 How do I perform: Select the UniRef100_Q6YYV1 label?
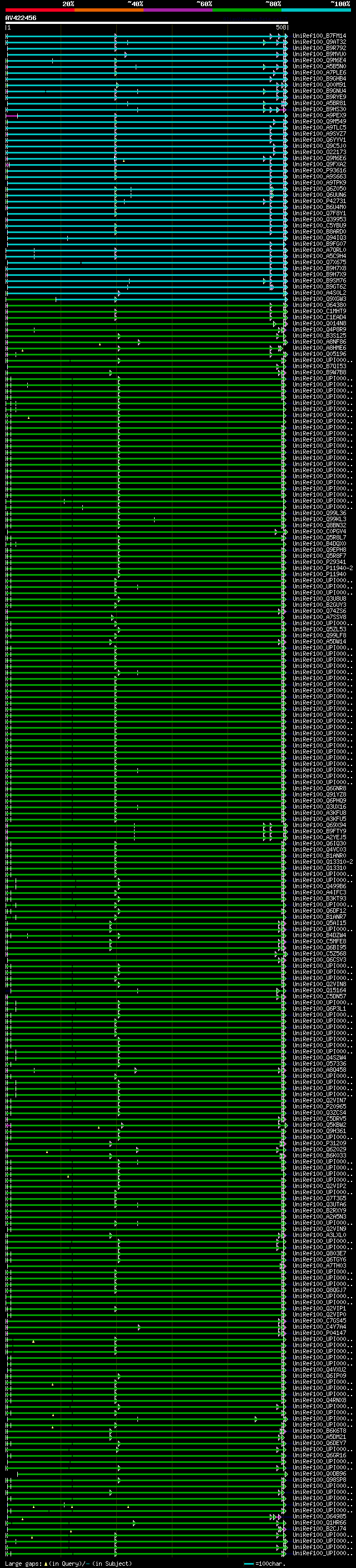(319, 140)
